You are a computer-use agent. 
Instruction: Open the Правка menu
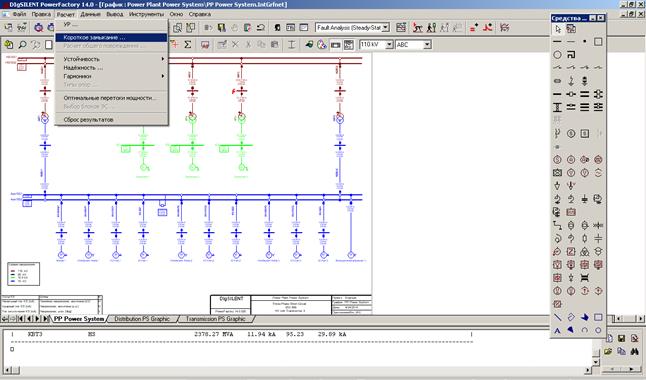pos(41,14)
